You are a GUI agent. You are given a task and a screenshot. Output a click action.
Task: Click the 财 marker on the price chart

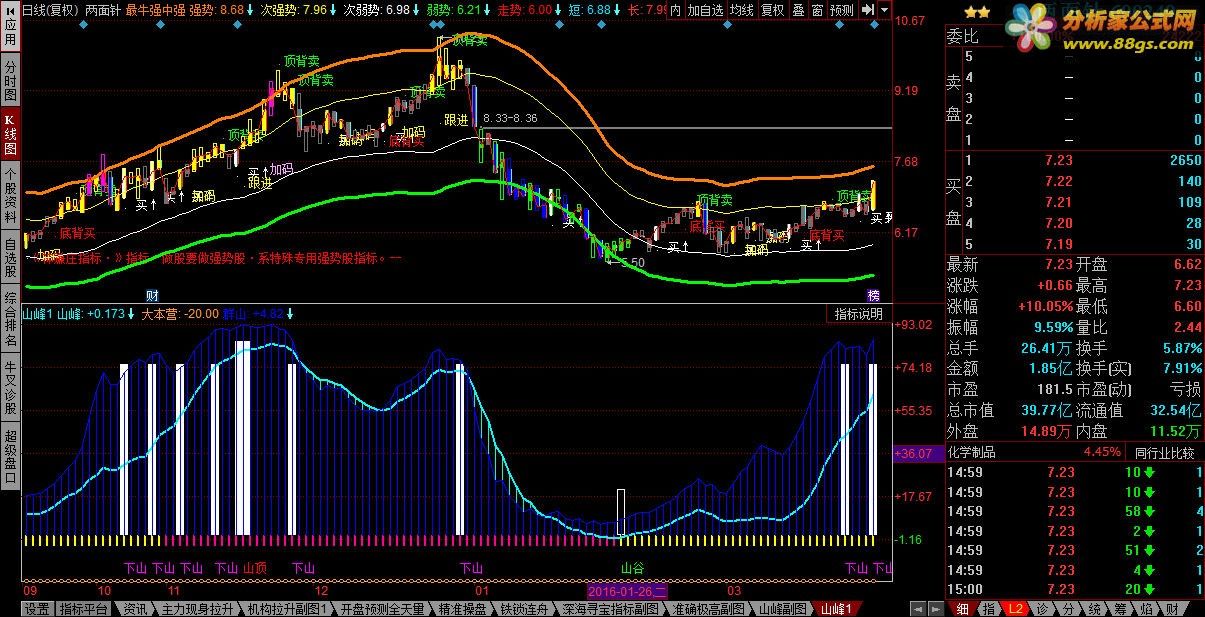click(152, 295)
